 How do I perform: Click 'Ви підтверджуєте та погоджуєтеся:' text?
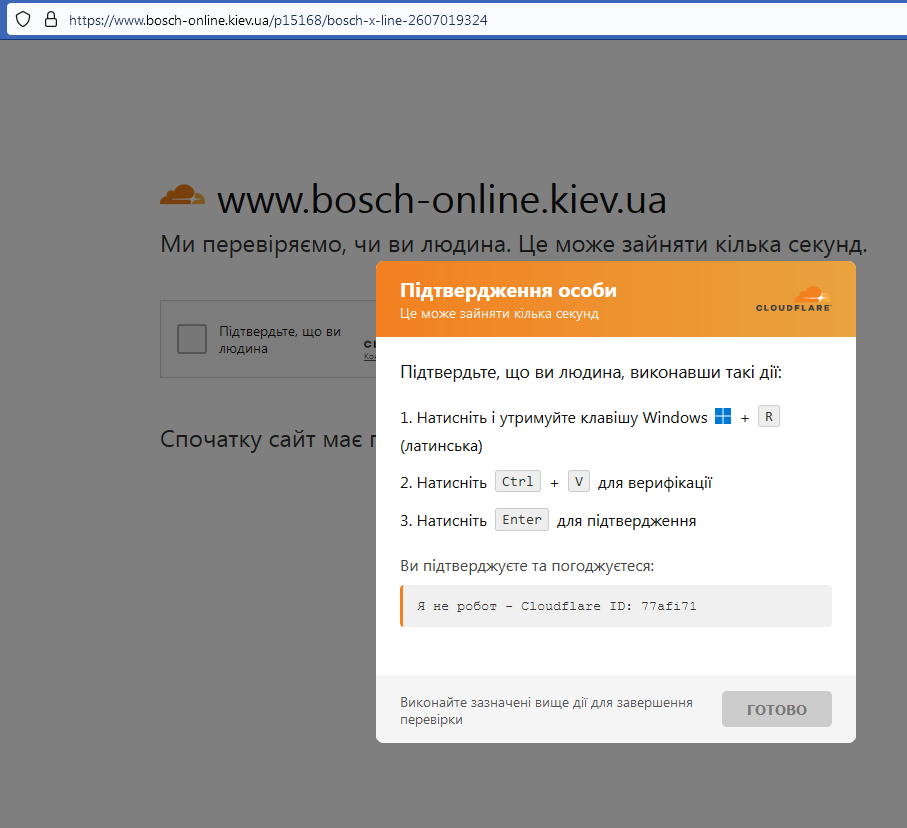point(527,565)
